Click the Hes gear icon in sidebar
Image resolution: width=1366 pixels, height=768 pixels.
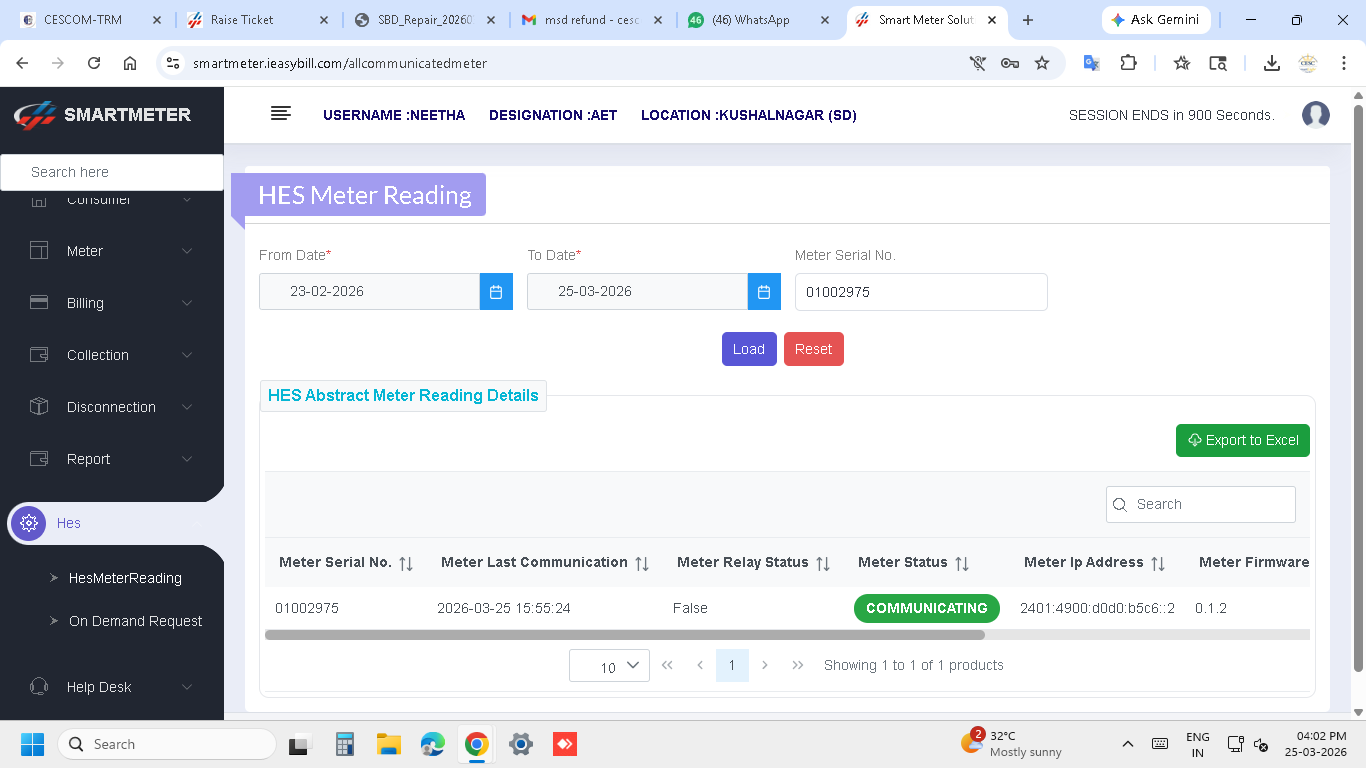point(29,523)
